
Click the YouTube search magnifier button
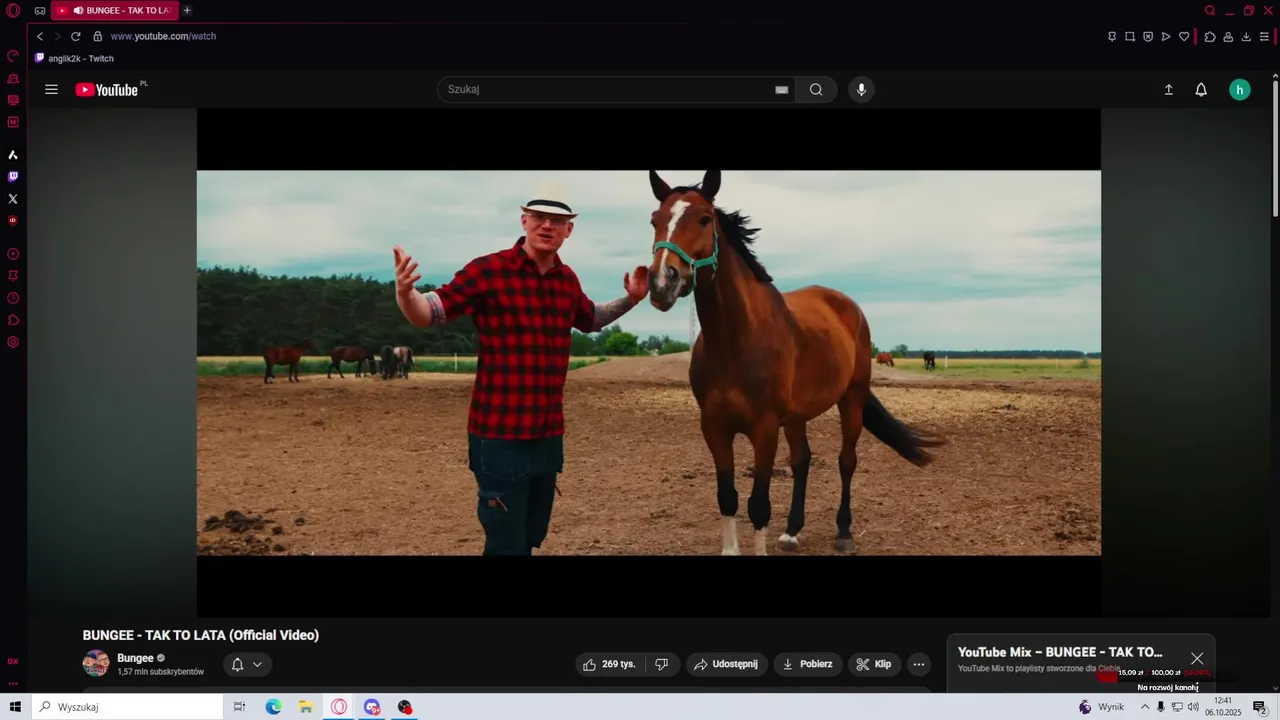point(816,90)
